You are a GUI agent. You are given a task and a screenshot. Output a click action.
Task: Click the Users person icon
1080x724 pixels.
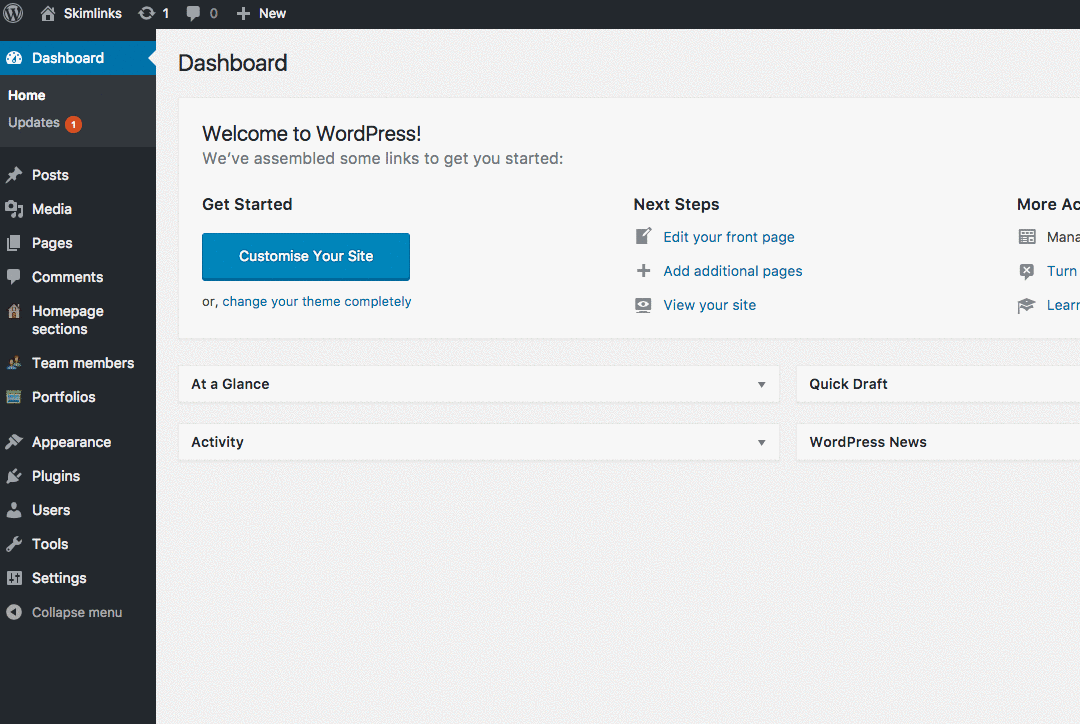(14, 510)
